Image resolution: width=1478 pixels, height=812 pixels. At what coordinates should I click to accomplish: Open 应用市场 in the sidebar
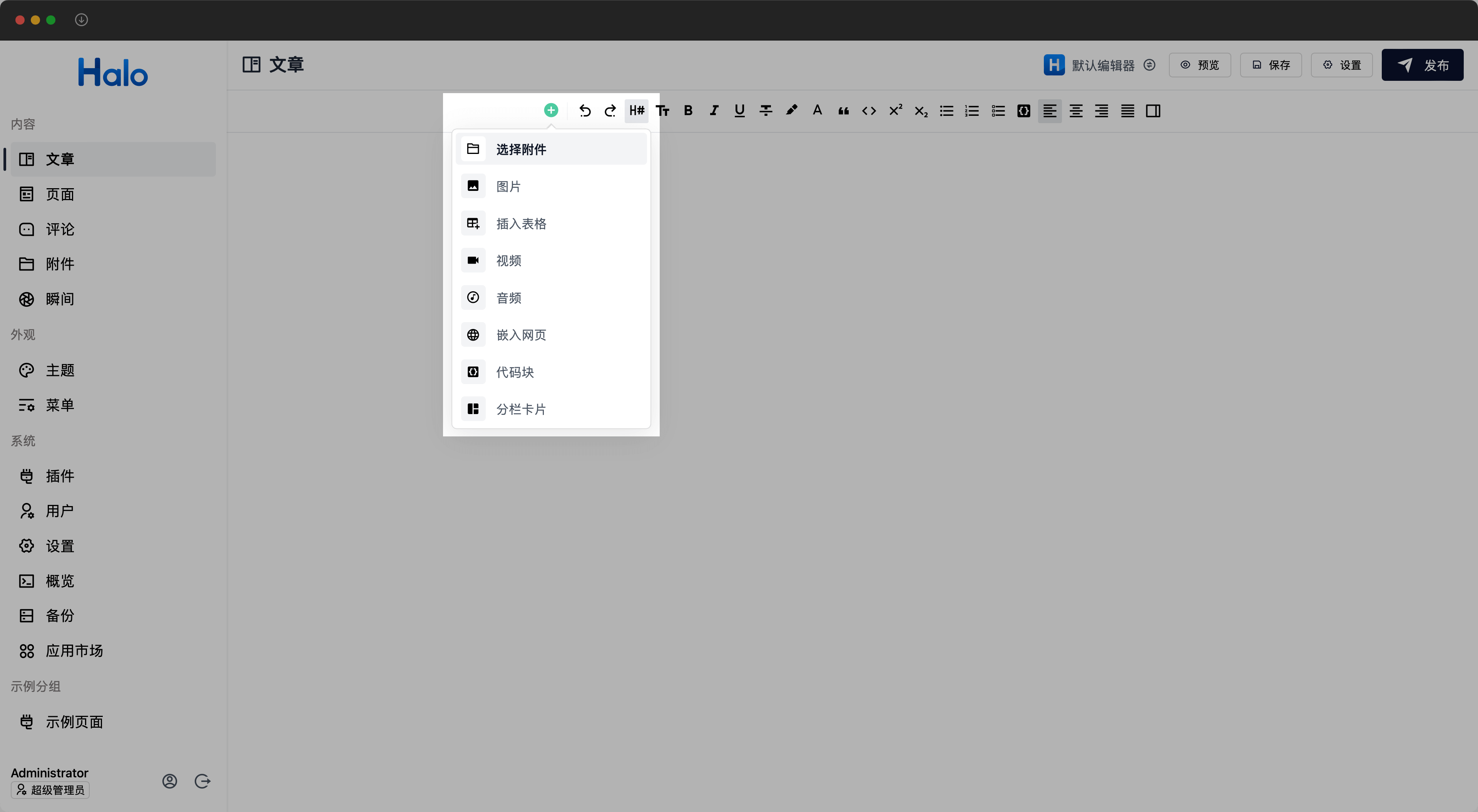point(74,651)
